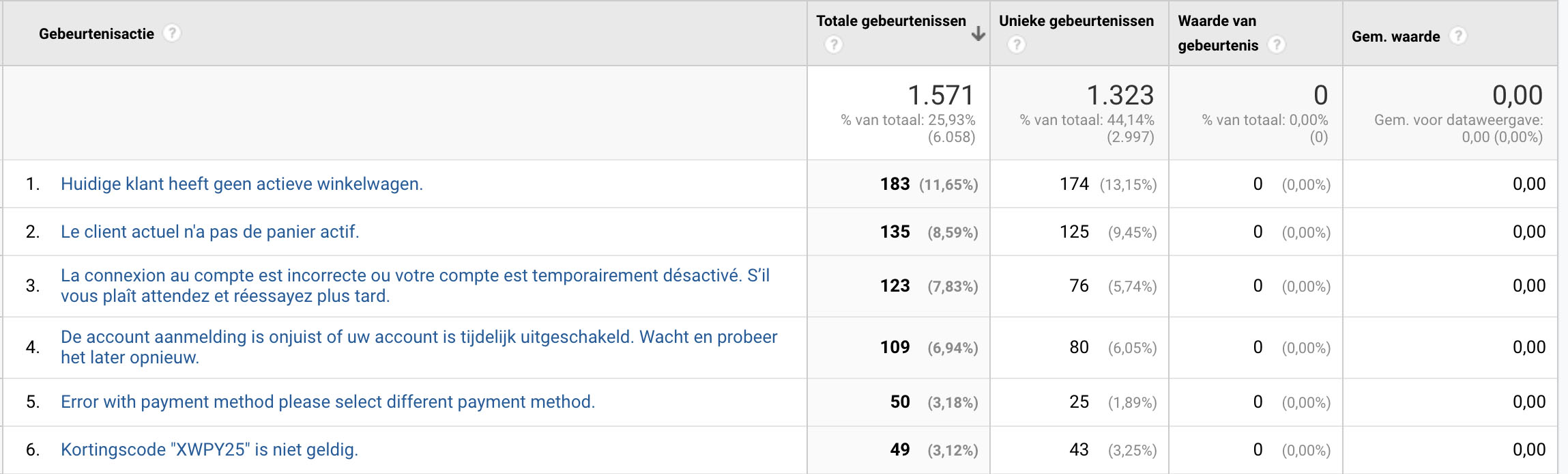Click help icon next to Gem. waarde
This screenshot has width=1568, height=474.
[1458, 36]
